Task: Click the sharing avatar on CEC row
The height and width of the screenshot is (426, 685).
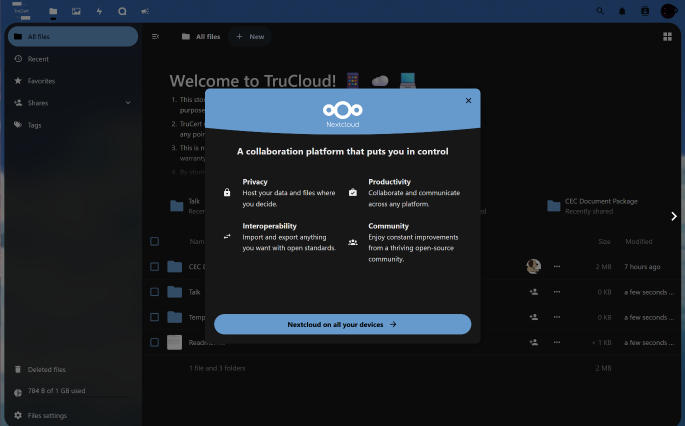Action: coord(533,267)
